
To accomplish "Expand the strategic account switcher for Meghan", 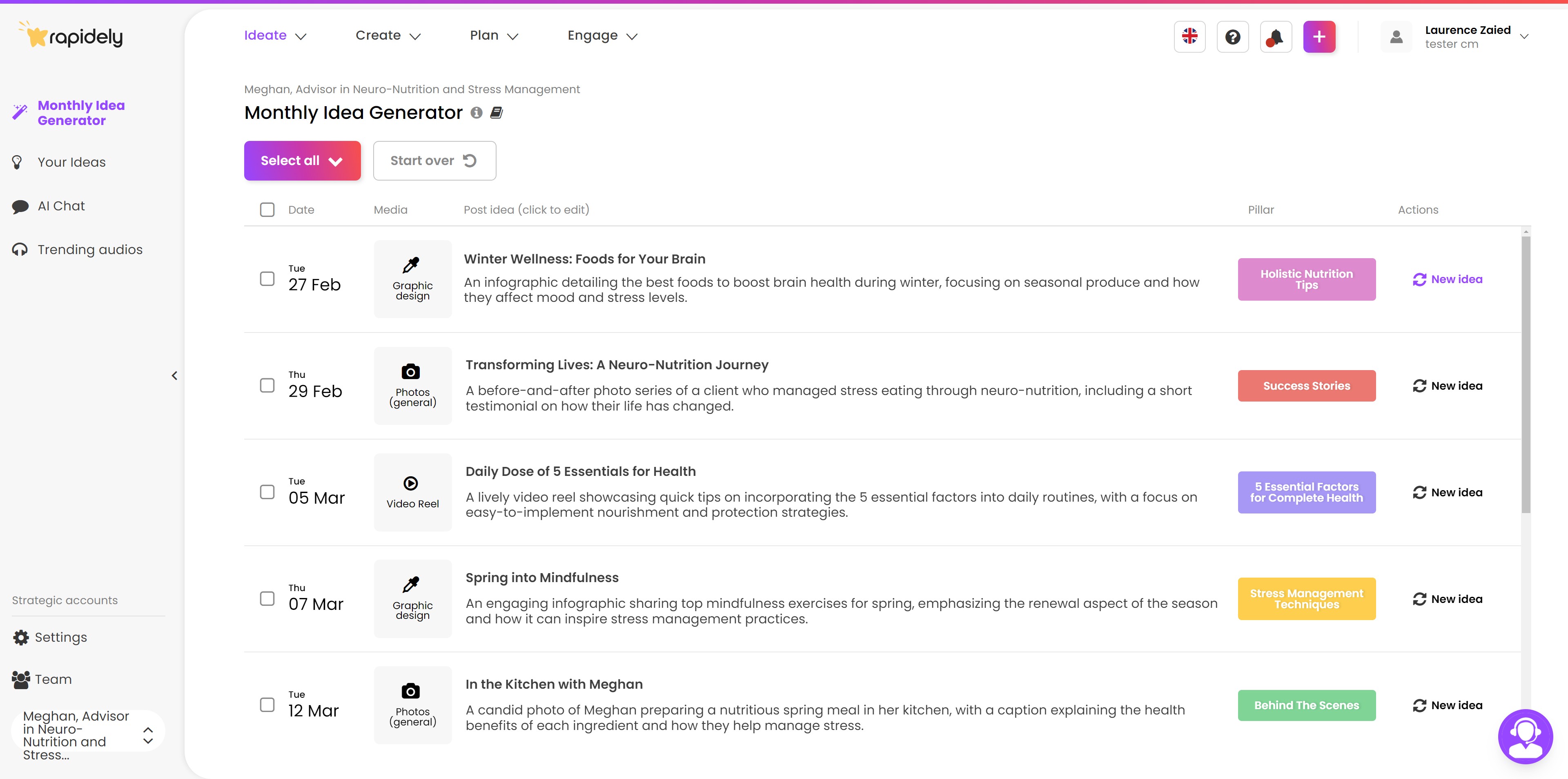I will click(148, 735).
